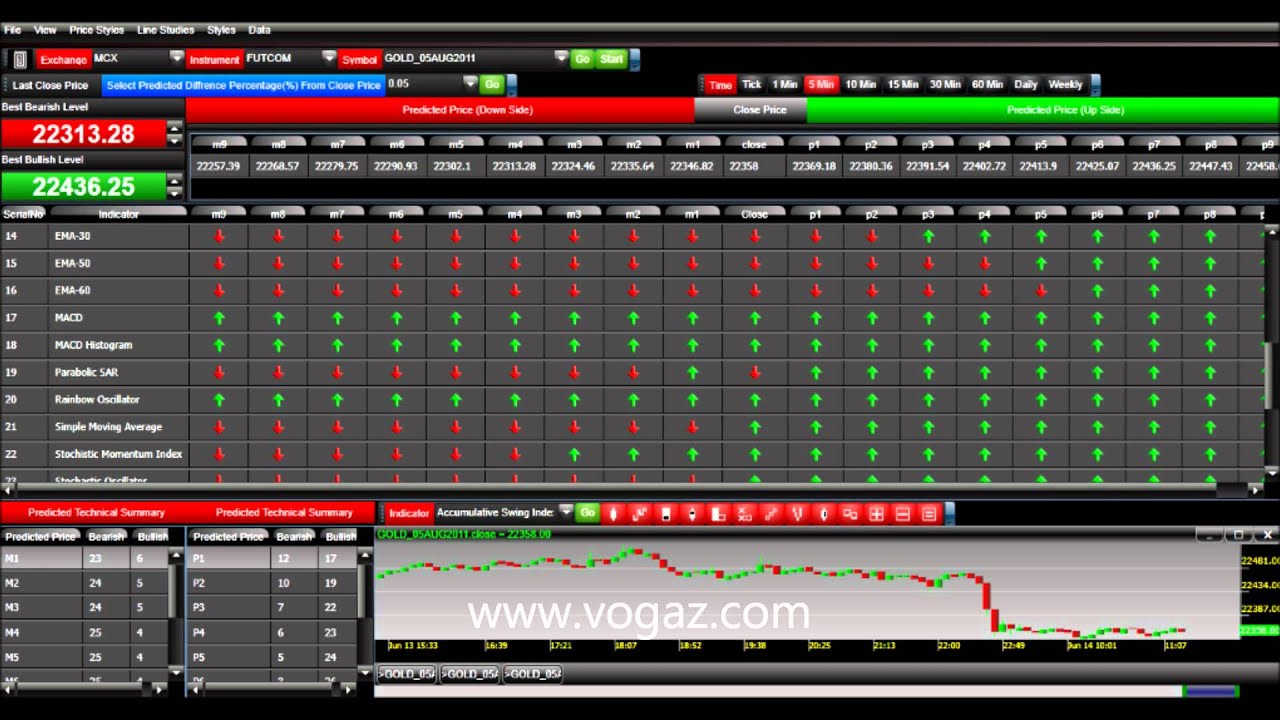Switch the timeframe to 1 Min

click(785, 85)
